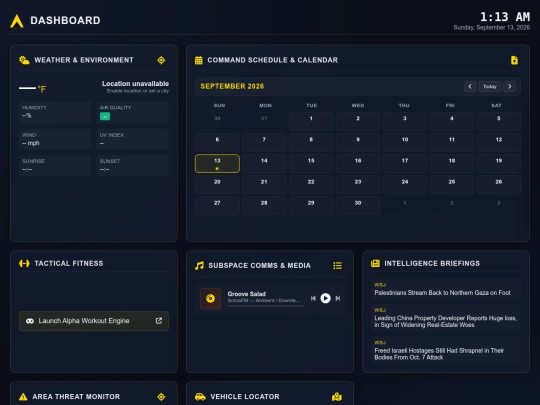The width and height of the screenshot is (540, 405).
Task: Select September 12 on the calendar
Action: [x=499, y=142]
